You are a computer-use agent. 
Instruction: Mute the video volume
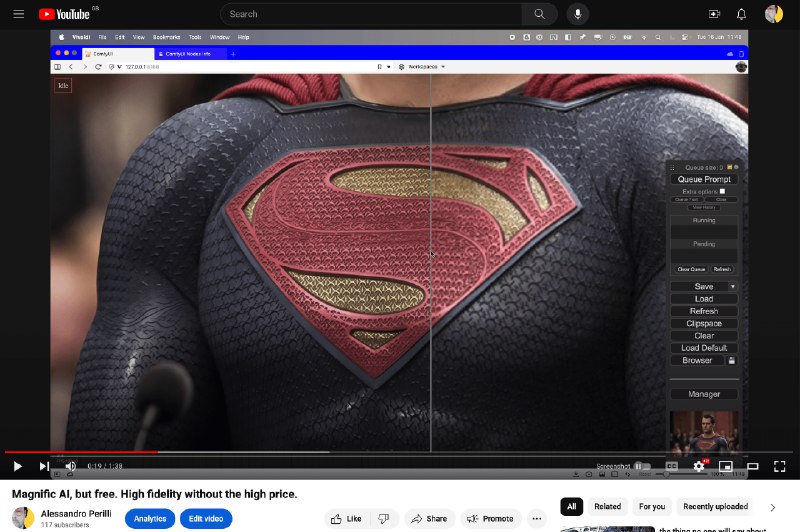(70, 466)
